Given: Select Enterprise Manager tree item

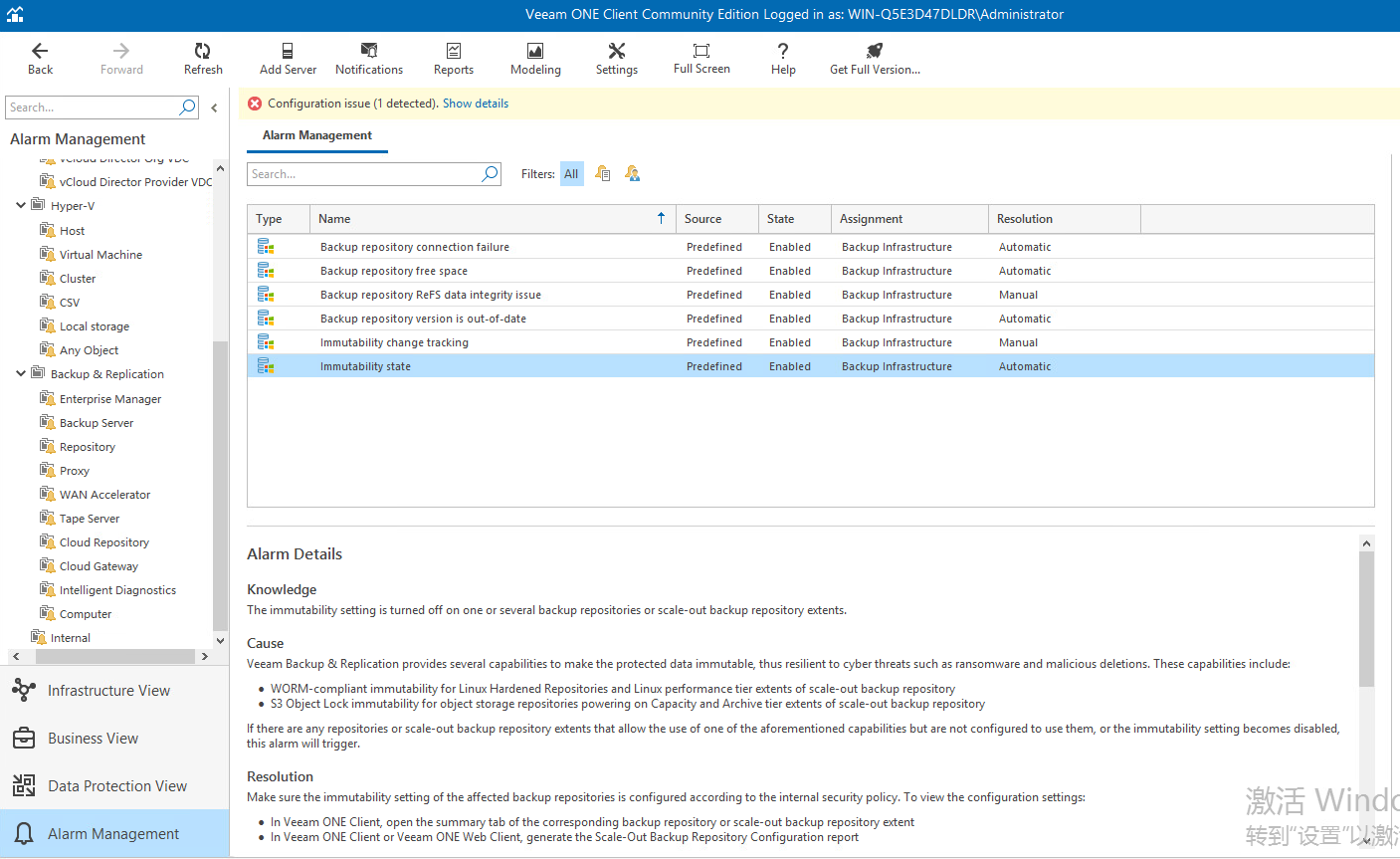Looking at the screenshot, I should tap(110, 399).
